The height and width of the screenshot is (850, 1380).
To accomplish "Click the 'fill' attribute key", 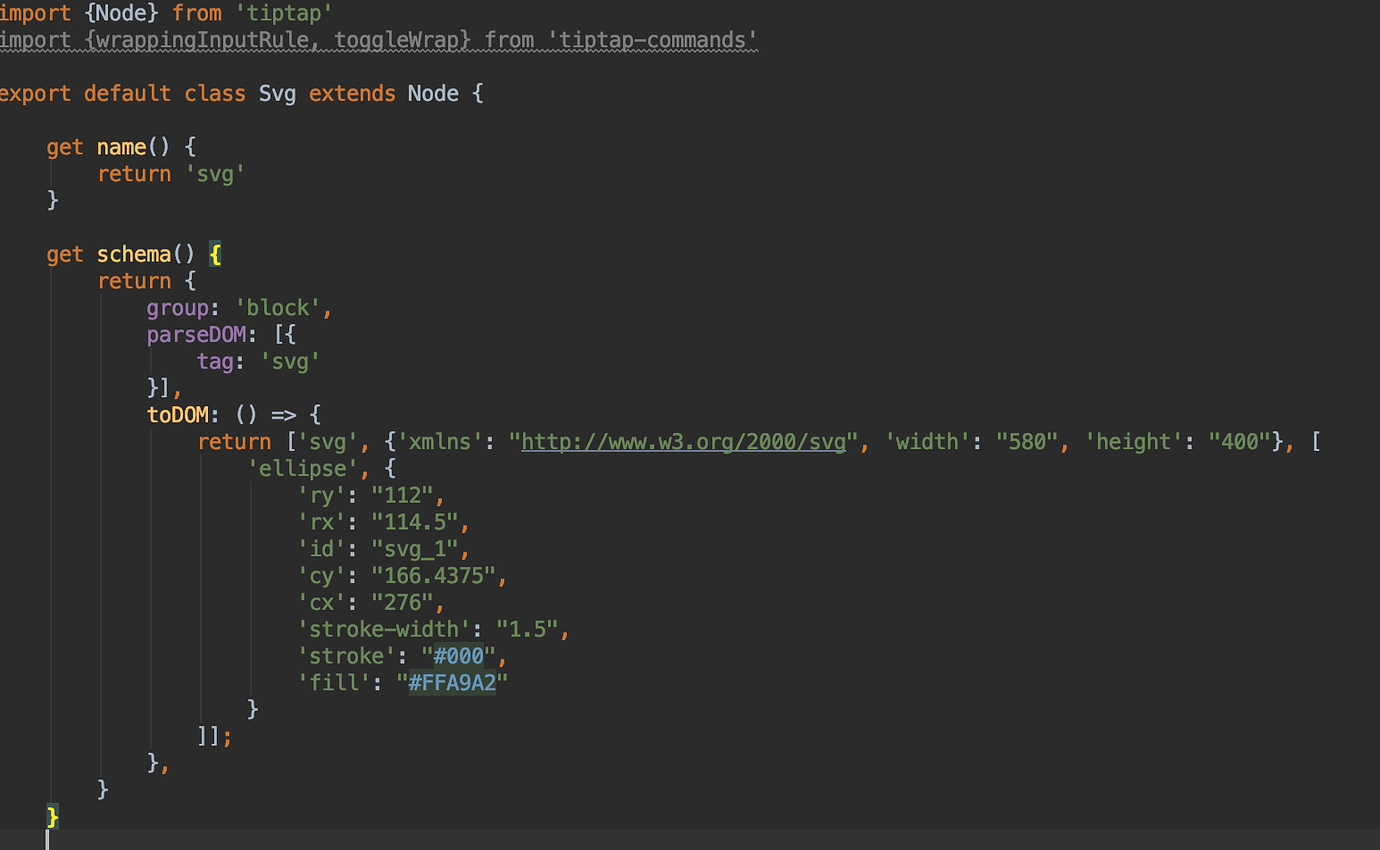I will click(x=334, y=682).
